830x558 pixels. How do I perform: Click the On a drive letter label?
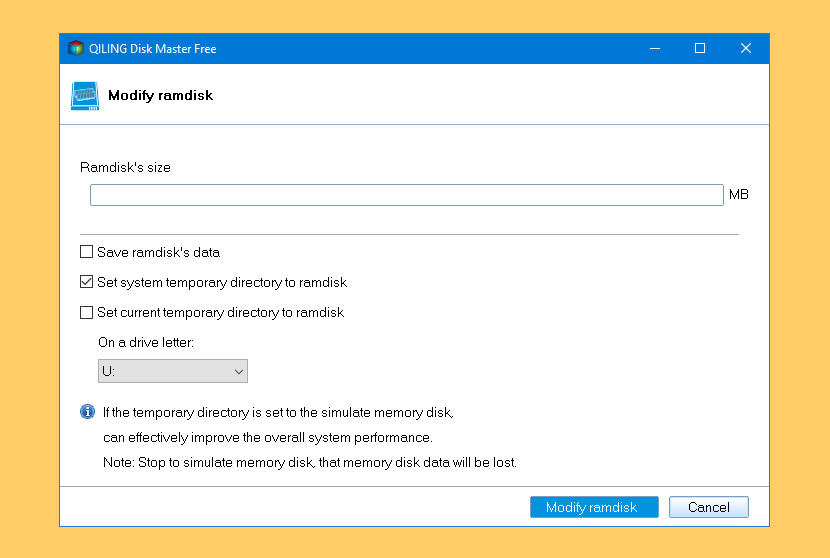(145, 342)
